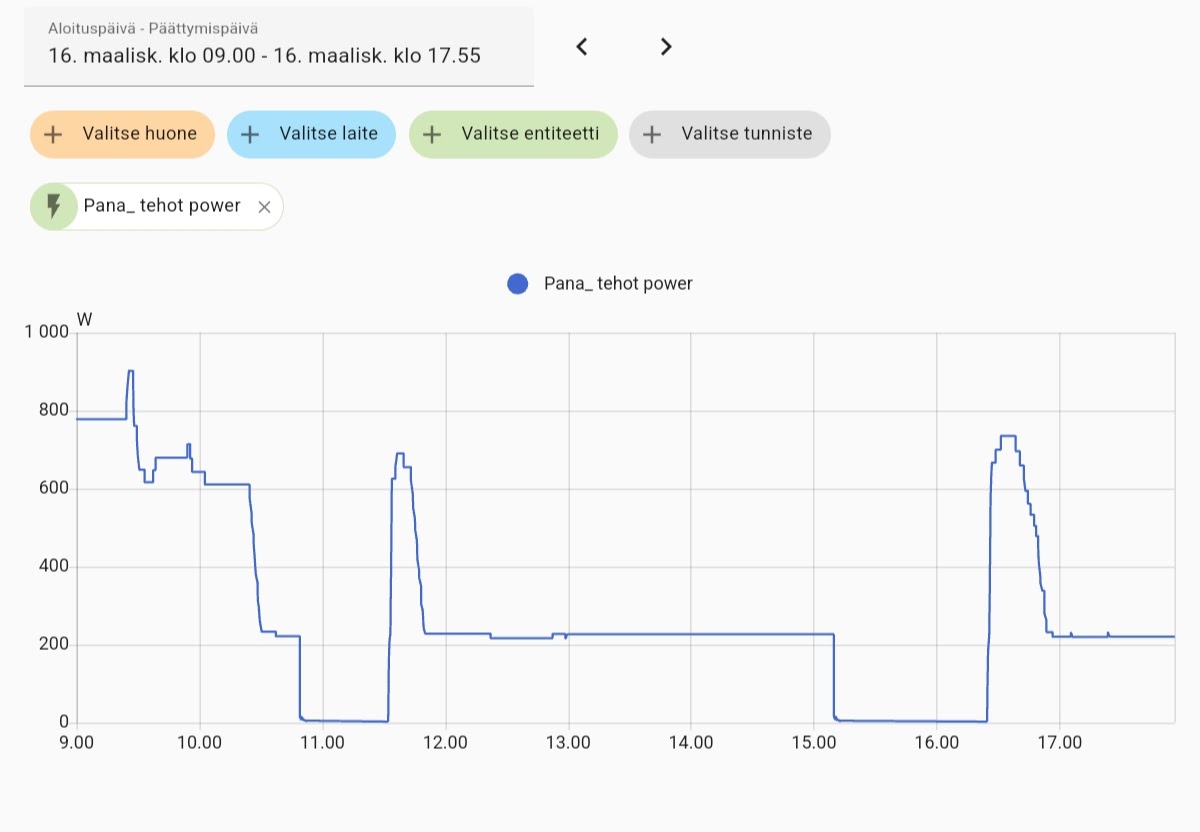Click the Pana_ tehot power chip label

pos(162,206)
